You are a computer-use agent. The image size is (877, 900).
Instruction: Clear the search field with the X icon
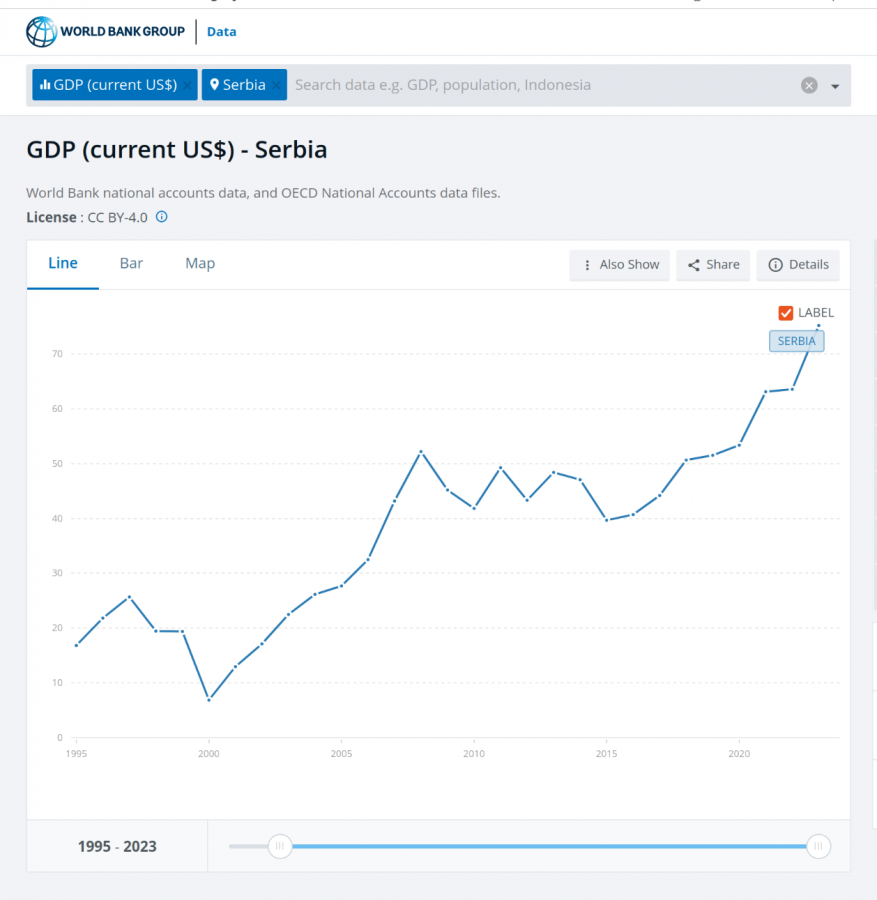point(809,86)
